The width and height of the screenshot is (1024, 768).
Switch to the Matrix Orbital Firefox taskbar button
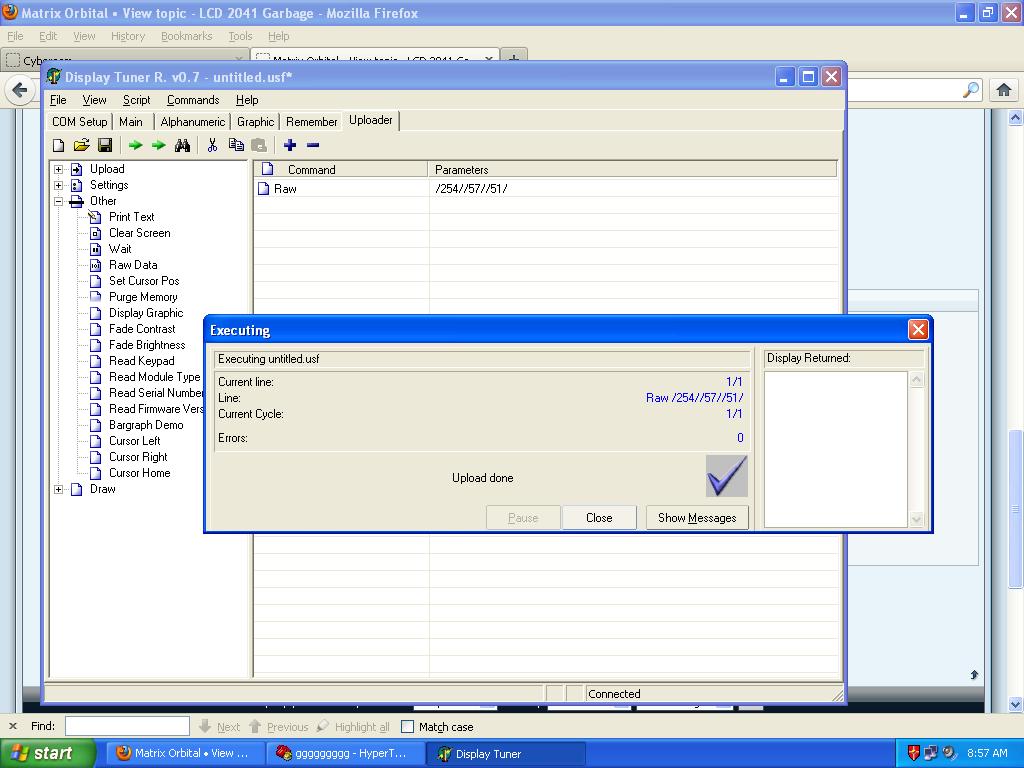coord(185,754)
